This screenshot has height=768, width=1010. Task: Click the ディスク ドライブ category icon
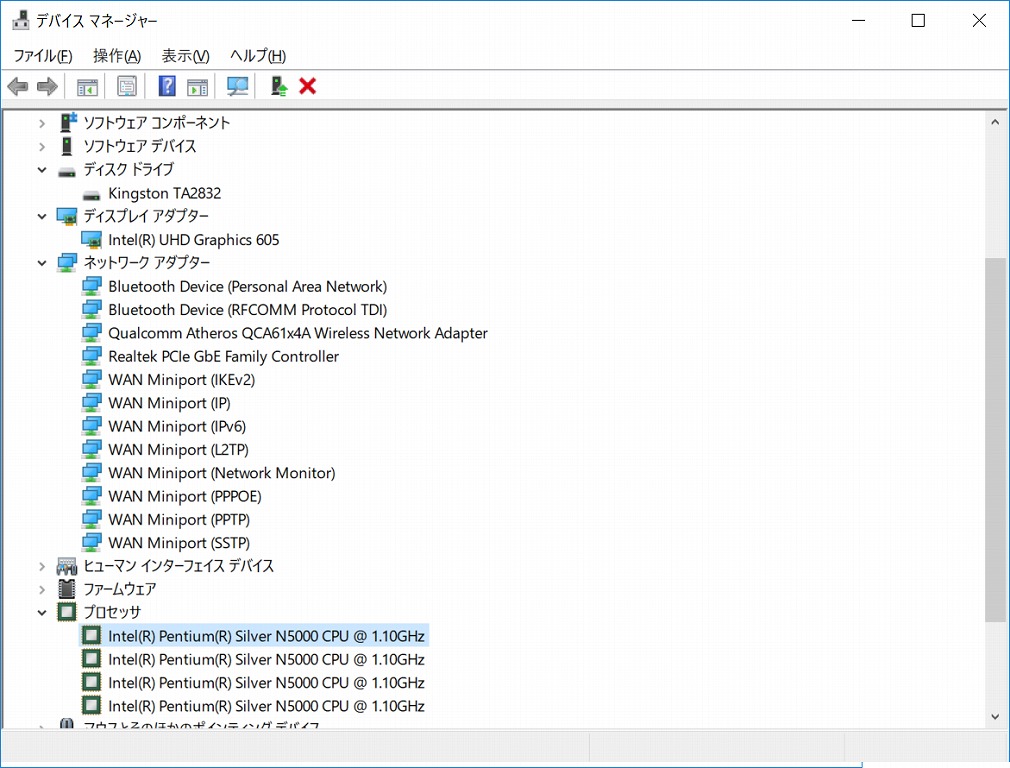point(66,171)
